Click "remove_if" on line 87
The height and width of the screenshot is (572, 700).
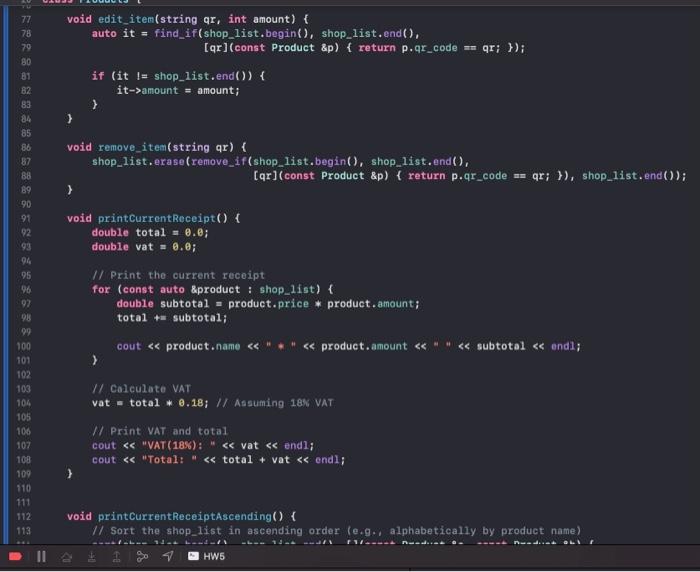coord(219,162)
